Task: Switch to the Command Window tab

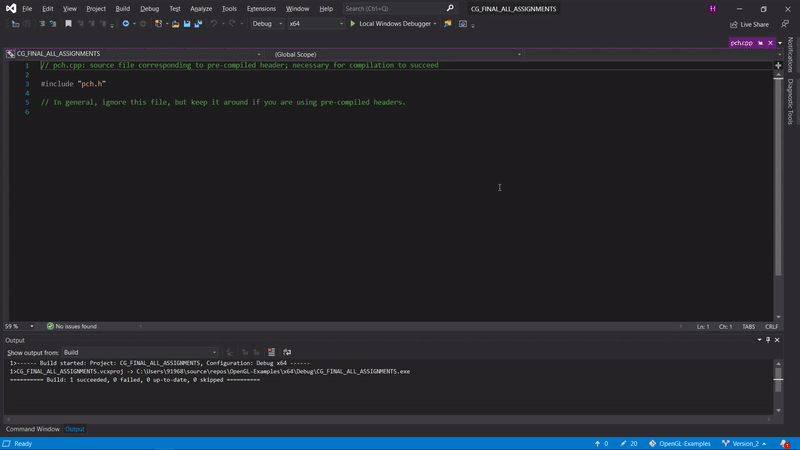Action: tap(33, 429)
